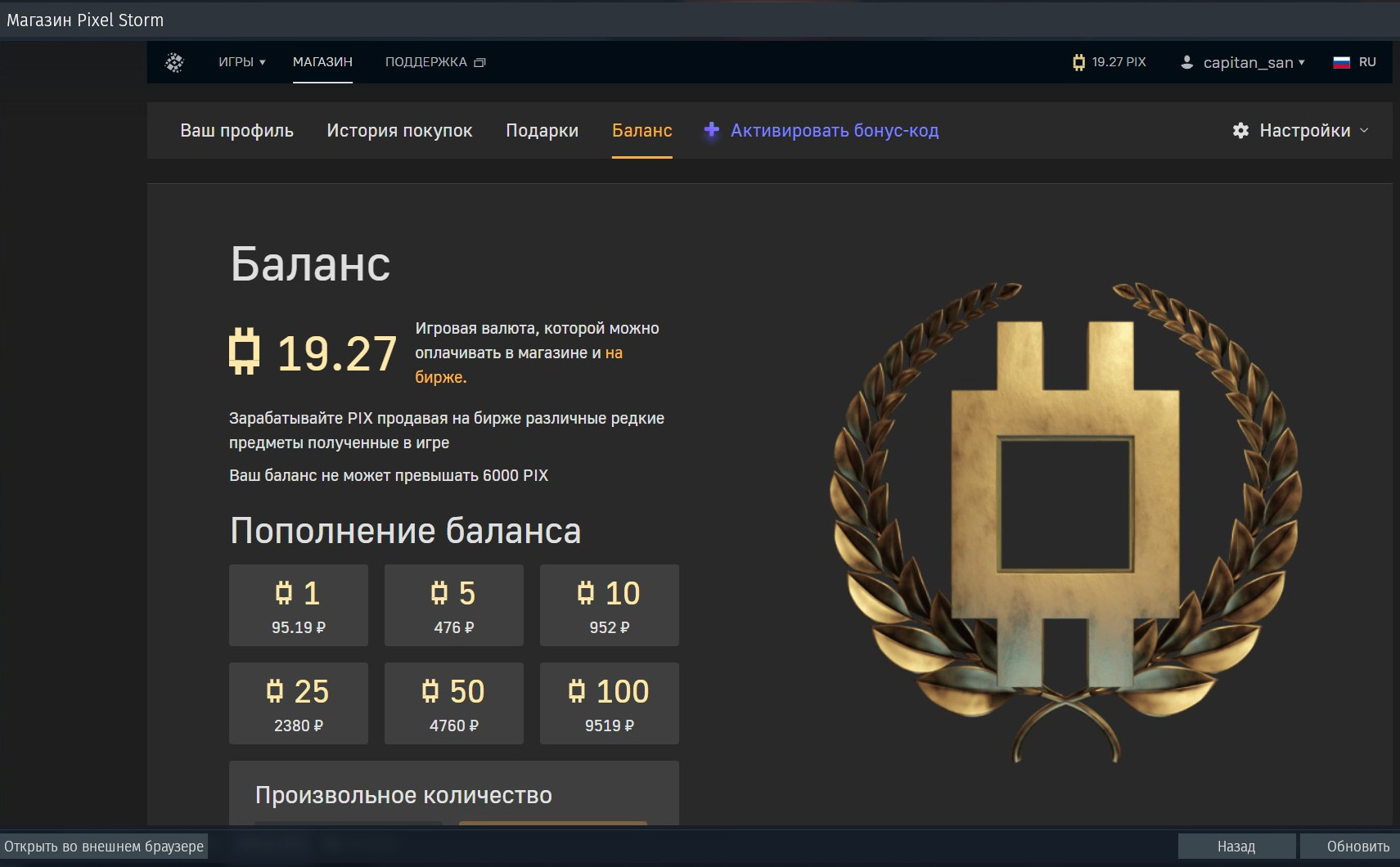Image resolution: width=1400 pixels, height=867 pixels.
Task: Open the Подарки tab
Action: click(542, 131)
